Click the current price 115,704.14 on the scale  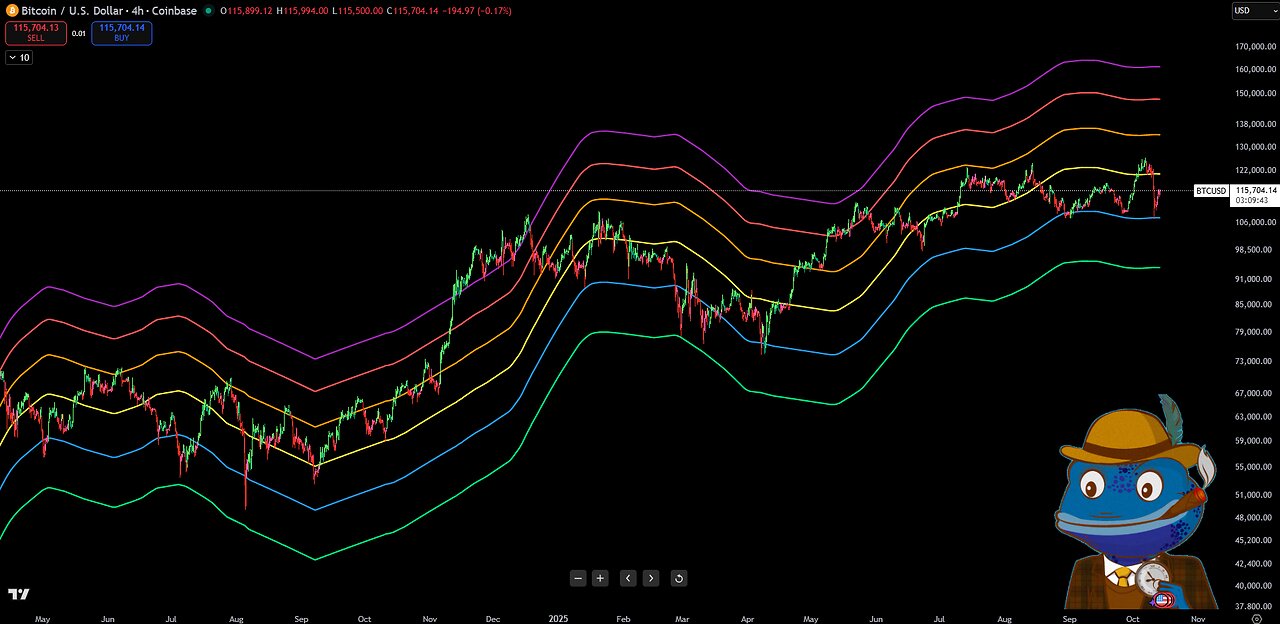coord(1255,189)
